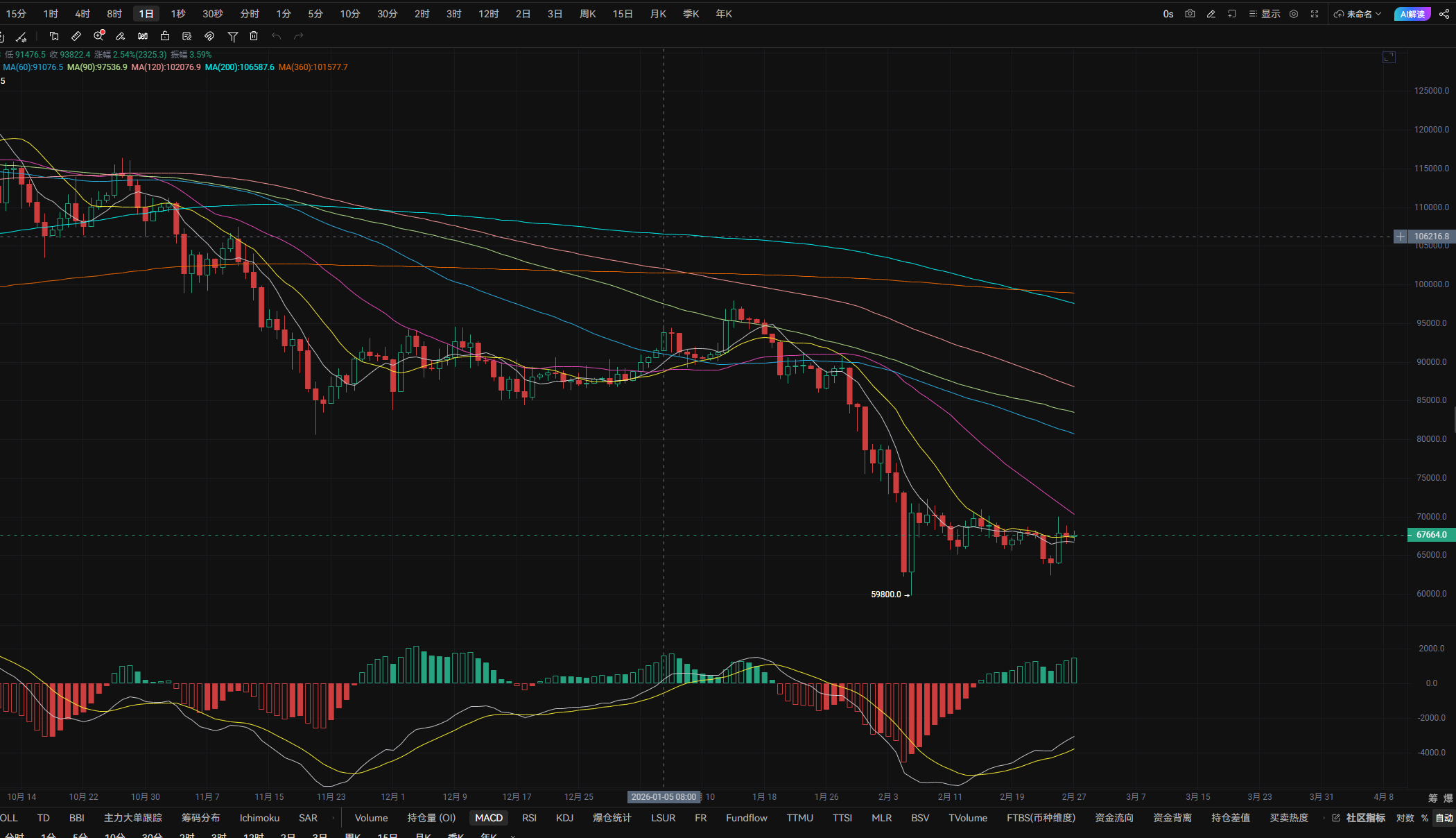
Task: Click the 社区指标 community indicators link
Action: 1364,818
